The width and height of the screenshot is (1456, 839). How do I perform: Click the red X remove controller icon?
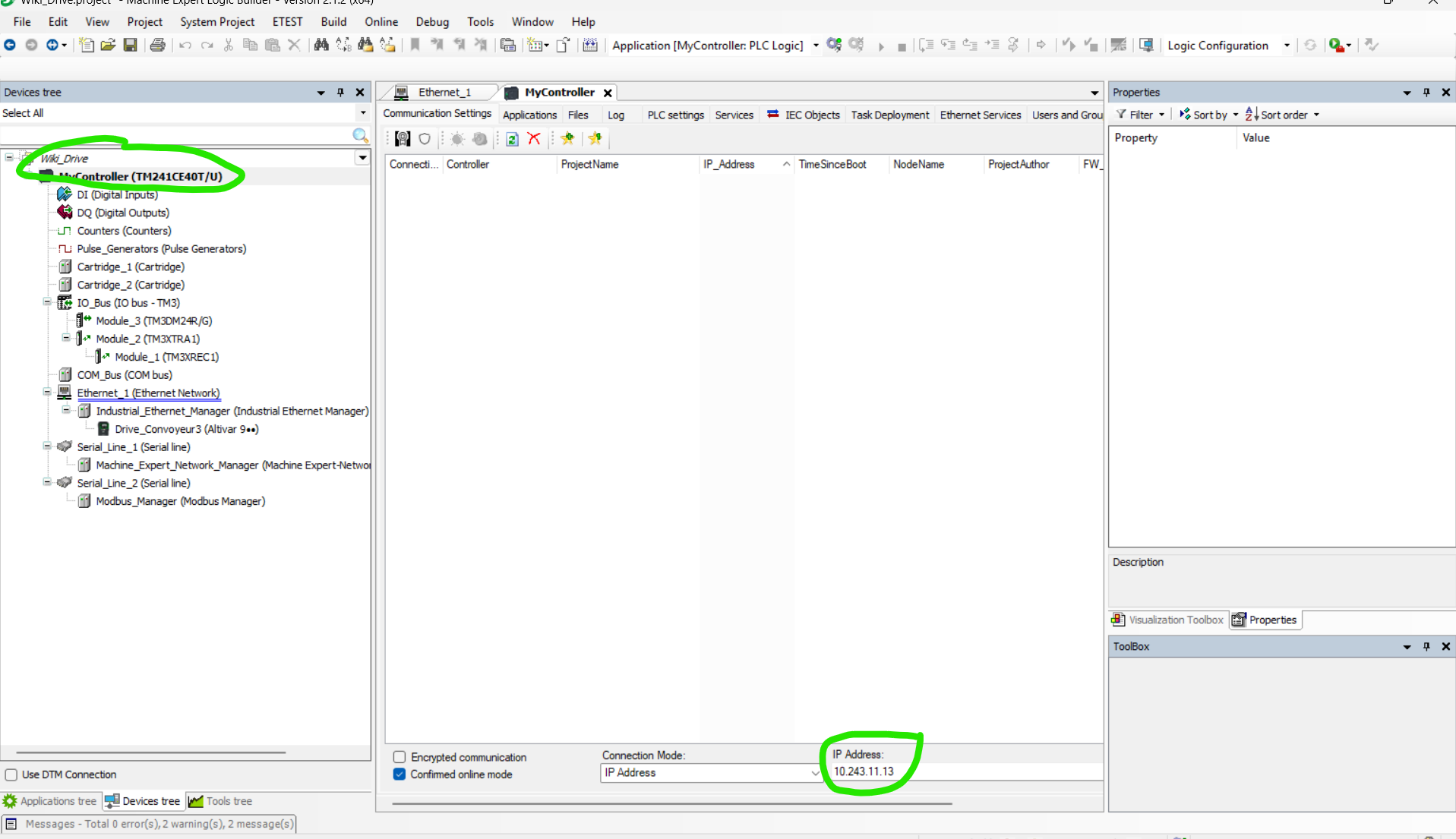pyautogui.click(x=534, y=139)
